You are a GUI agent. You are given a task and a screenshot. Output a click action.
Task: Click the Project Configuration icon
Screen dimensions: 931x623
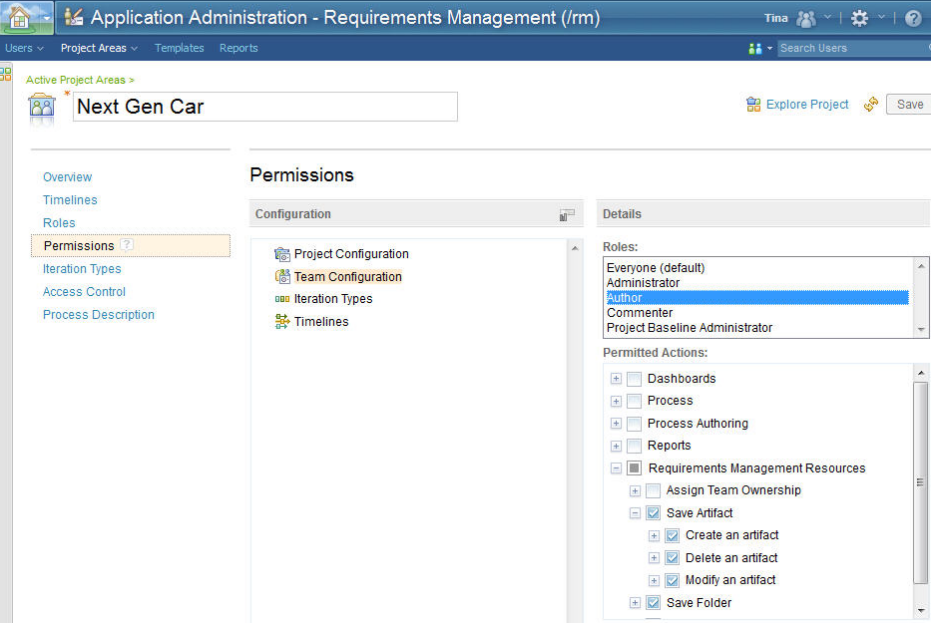coord(282,254)
